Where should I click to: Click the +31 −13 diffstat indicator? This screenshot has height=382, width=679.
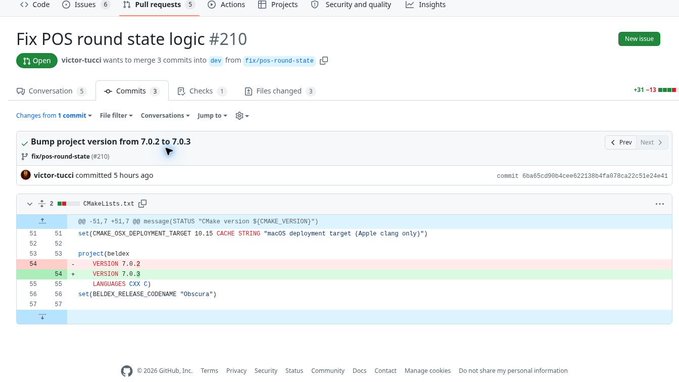[x=654, y=90]
